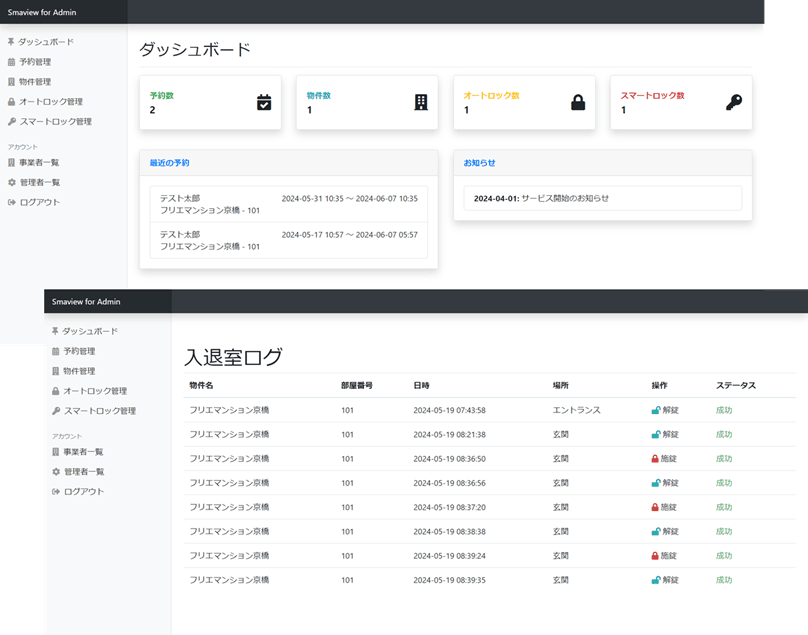
Task: Click the エントランス location cell
Action: pyautogui.click(x=577, y=410)
